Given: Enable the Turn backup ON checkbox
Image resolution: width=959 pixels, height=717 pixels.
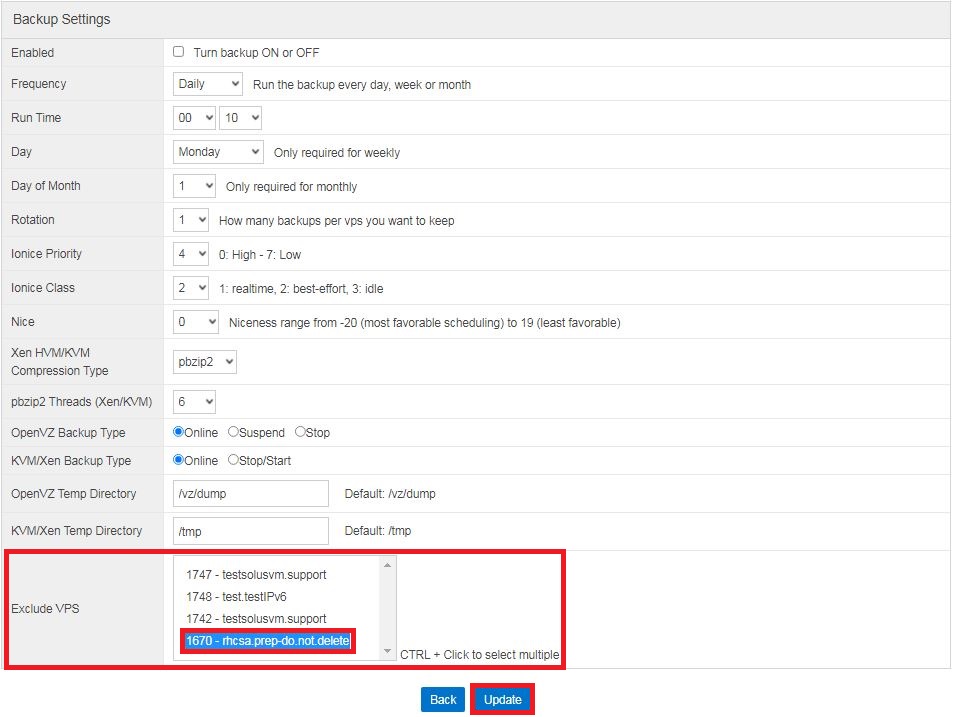Looking at the screenshot, I should point(179,52).
